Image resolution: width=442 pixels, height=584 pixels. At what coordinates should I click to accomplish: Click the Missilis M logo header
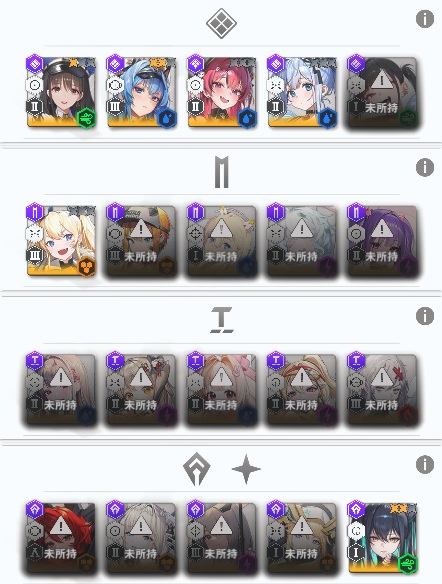(221, 172)
